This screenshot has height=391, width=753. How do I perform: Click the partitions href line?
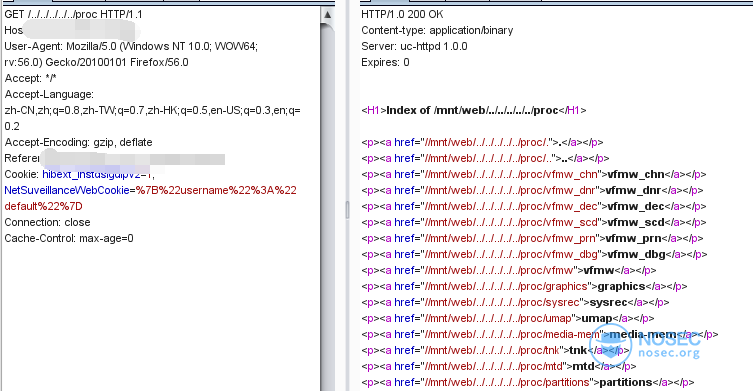528,382
